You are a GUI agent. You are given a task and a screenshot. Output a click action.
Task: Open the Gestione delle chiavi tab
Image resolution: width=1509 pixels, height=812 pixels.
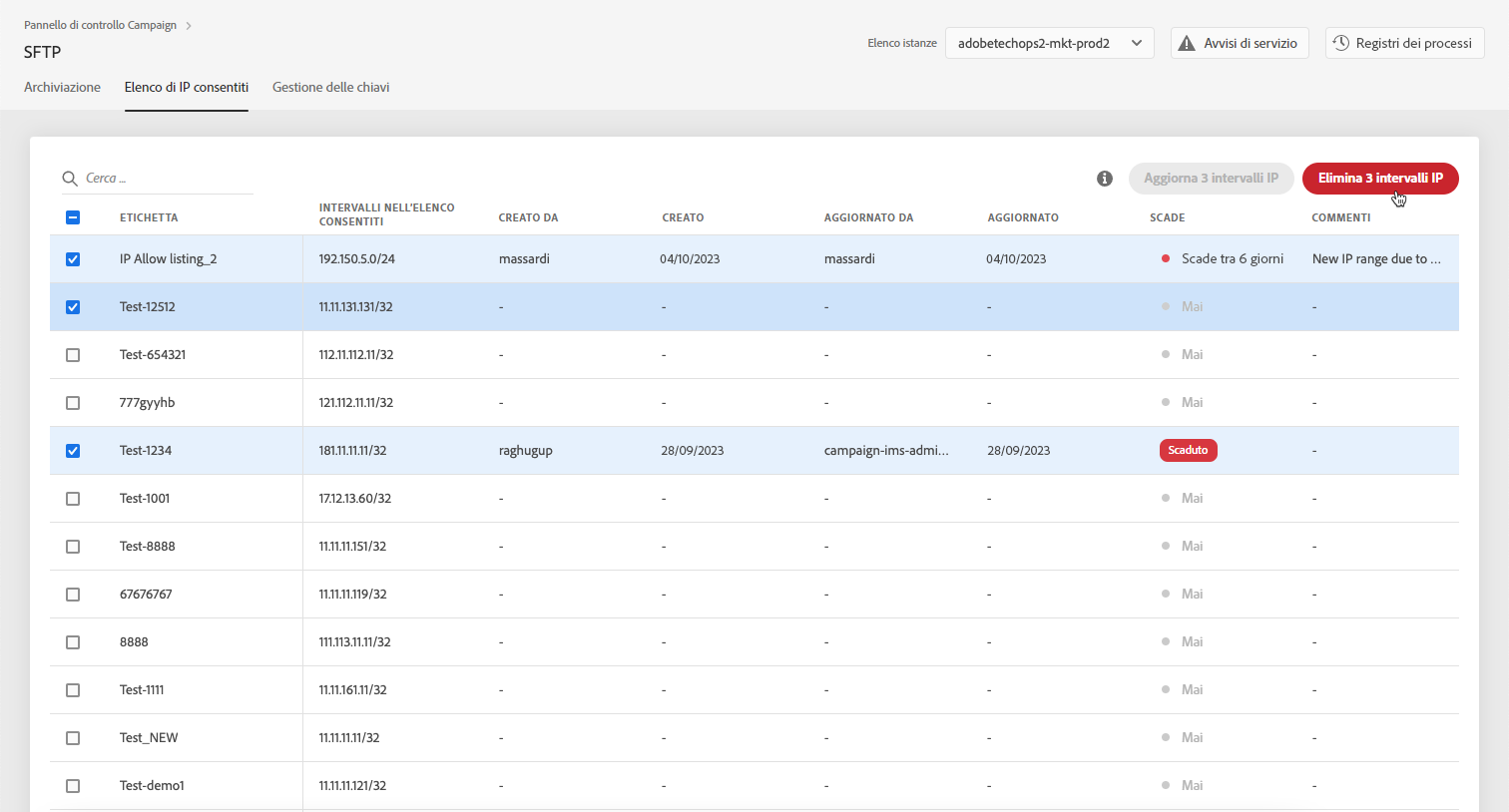pyautogui.click(x=330, y=88)
